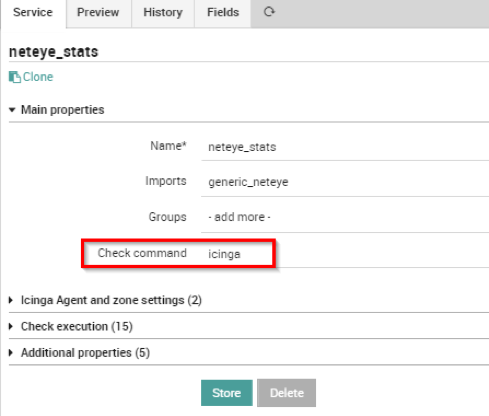Collapse the Main properties section
Screen dimensions: 489x416
tap(57, 110)
